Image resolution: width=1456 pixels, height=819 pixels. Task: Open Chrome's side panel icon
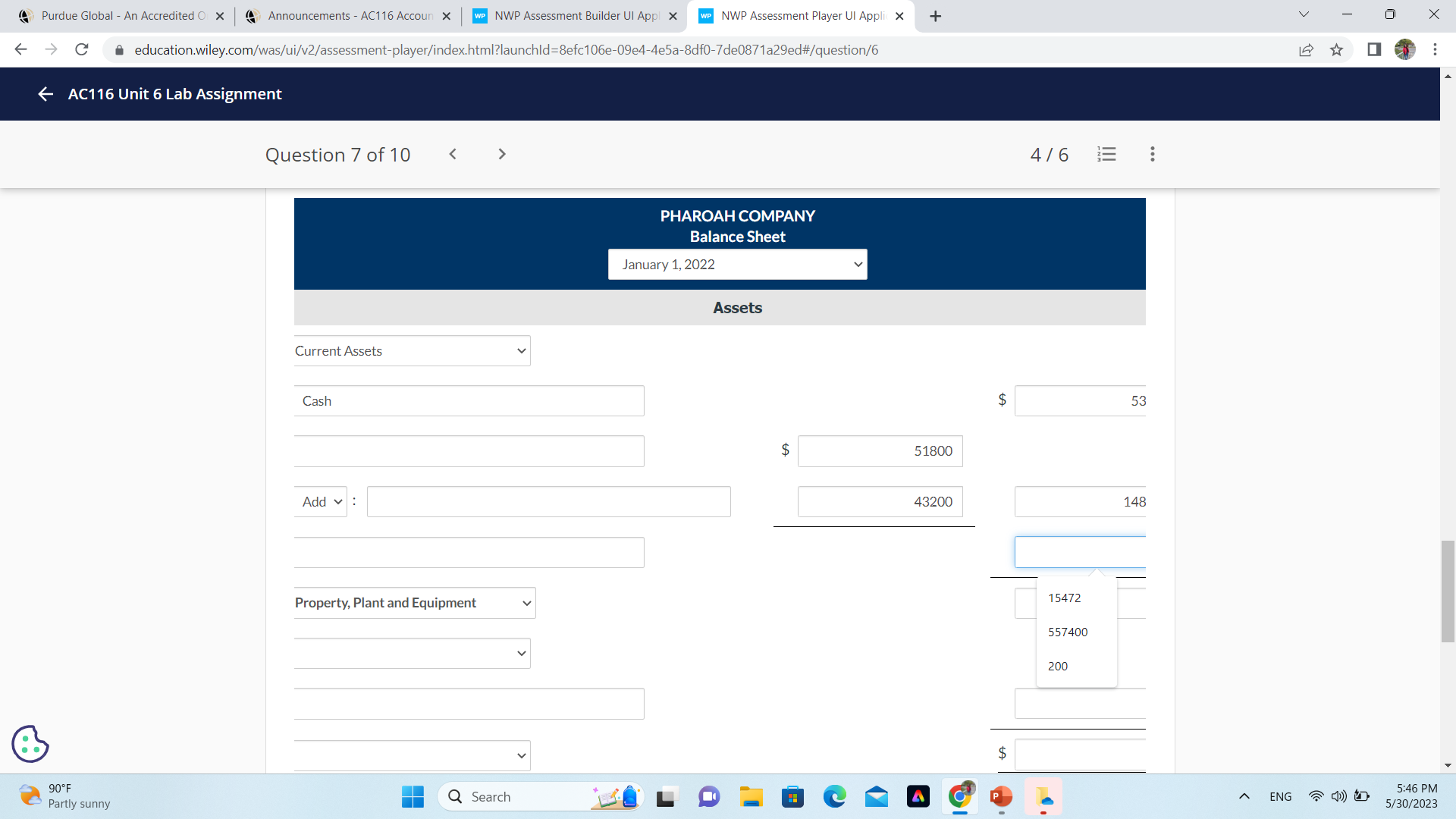(x=1373, y=50)
